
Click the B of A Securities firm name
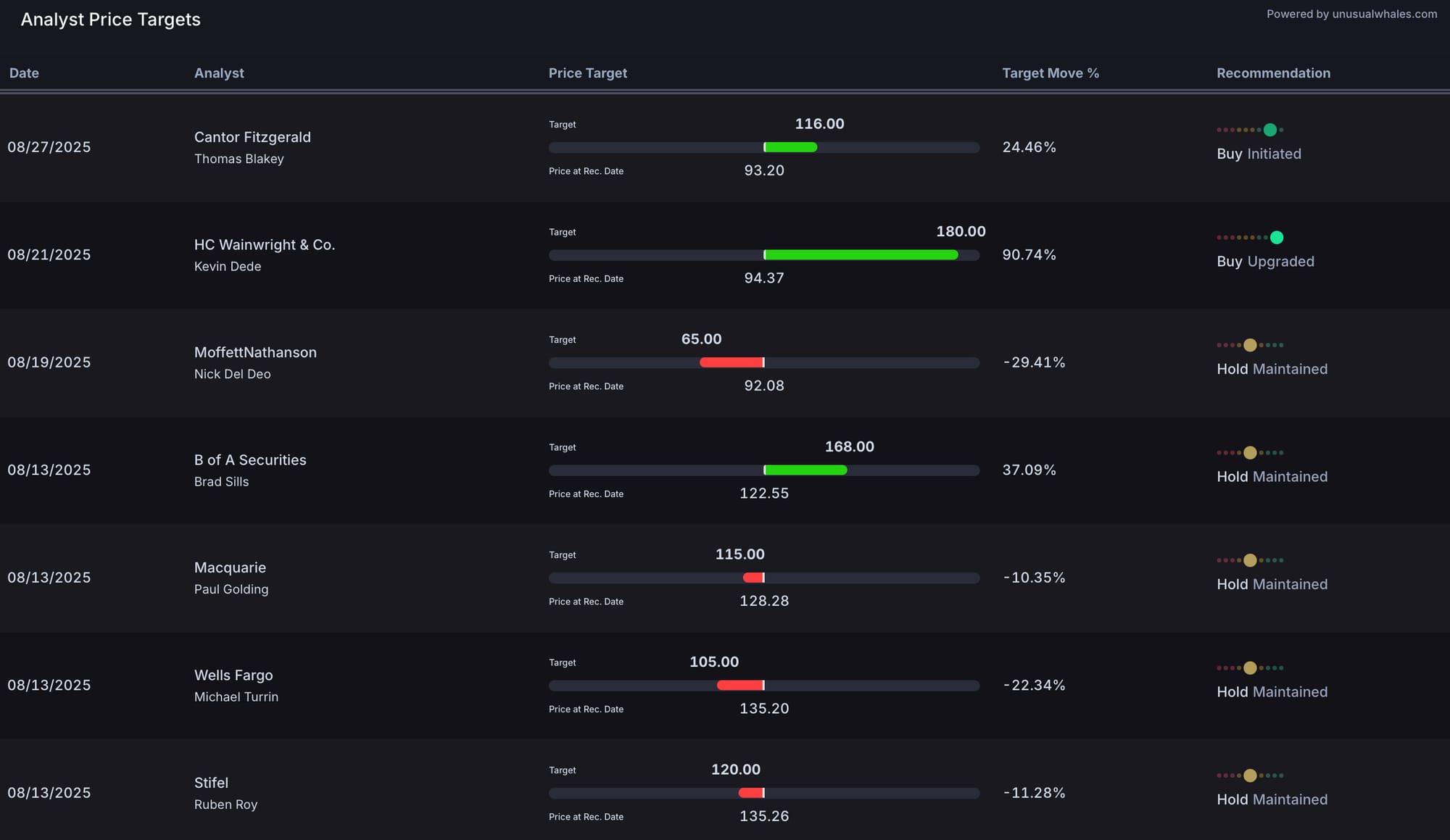(250, 460)
